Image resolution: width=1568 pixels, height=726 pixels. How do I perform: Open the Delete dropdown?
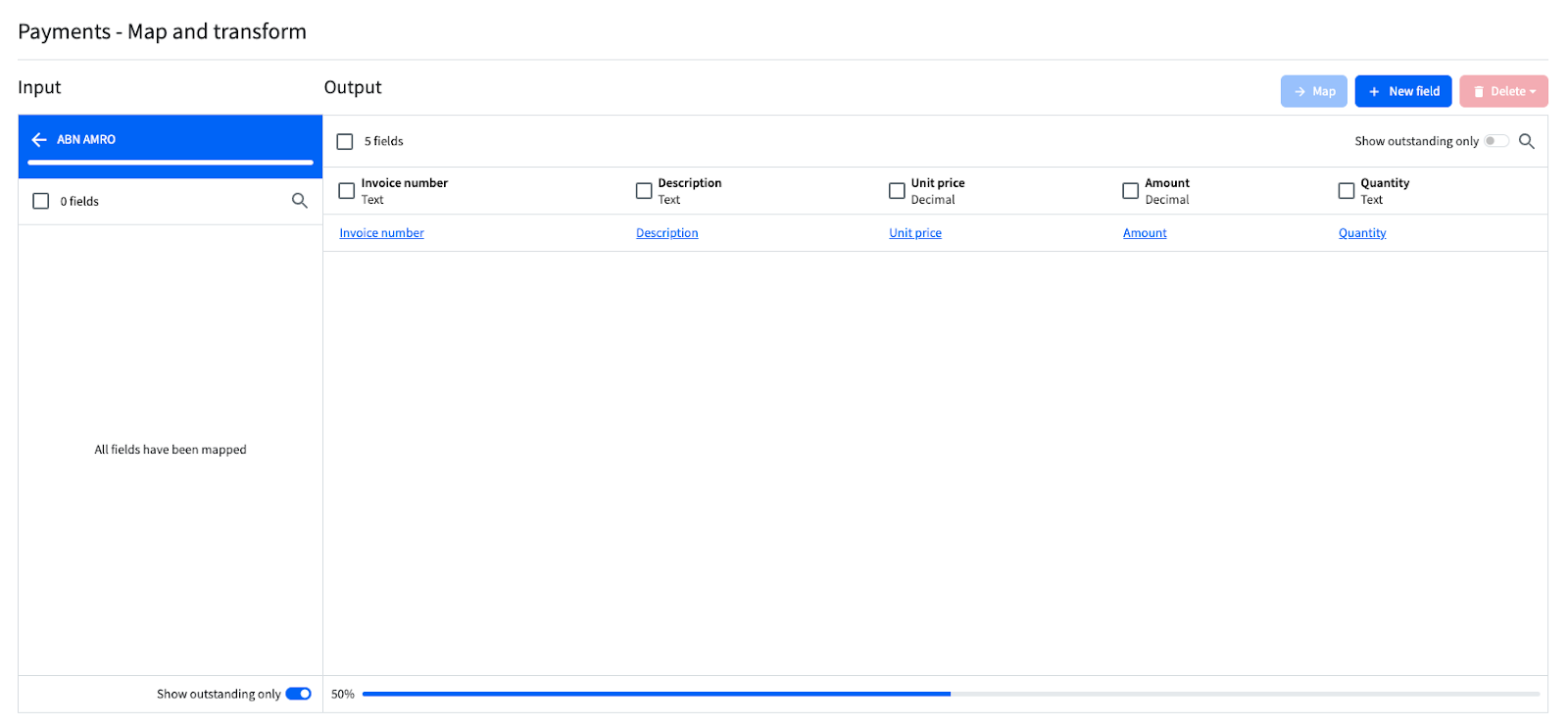[1503, 91]
